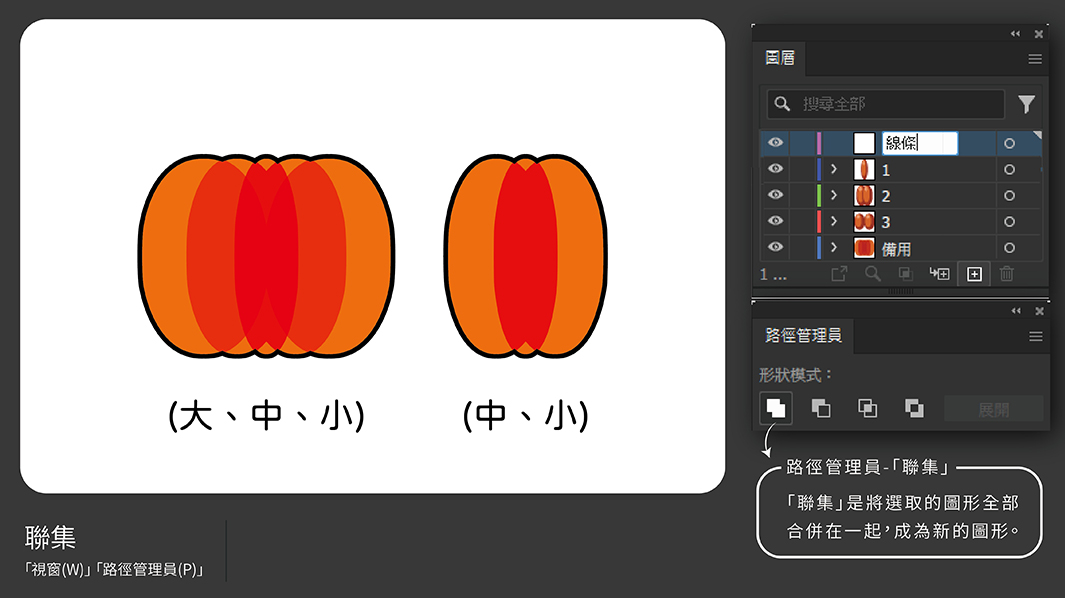Click the left three-ellipse pumpkin shape
1065x598 pixels.
click(x=266, y=256)
